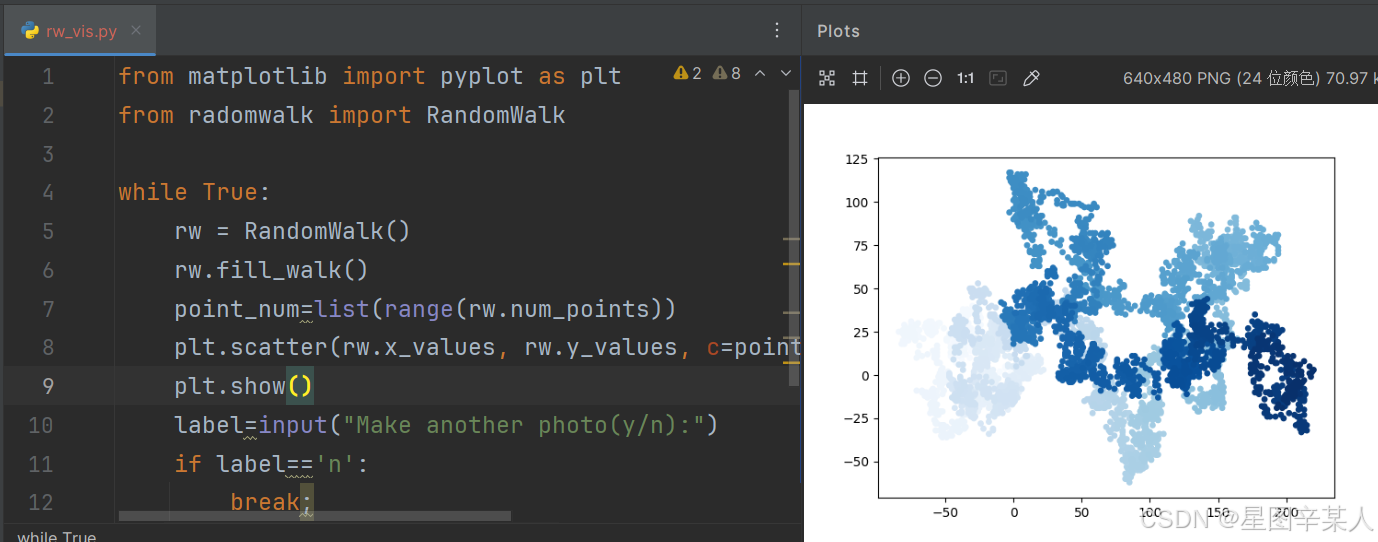Go to next highlighted error arrow
The height and width of the screenshot is (542, 1378).
click(x=786, y=73)
